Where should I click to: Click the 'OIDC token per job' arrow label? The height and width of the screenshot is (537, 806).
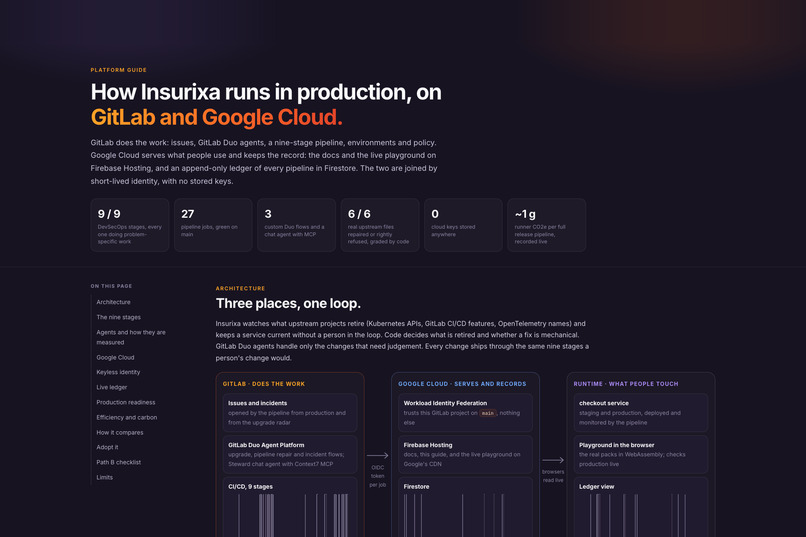pos(378,476)
